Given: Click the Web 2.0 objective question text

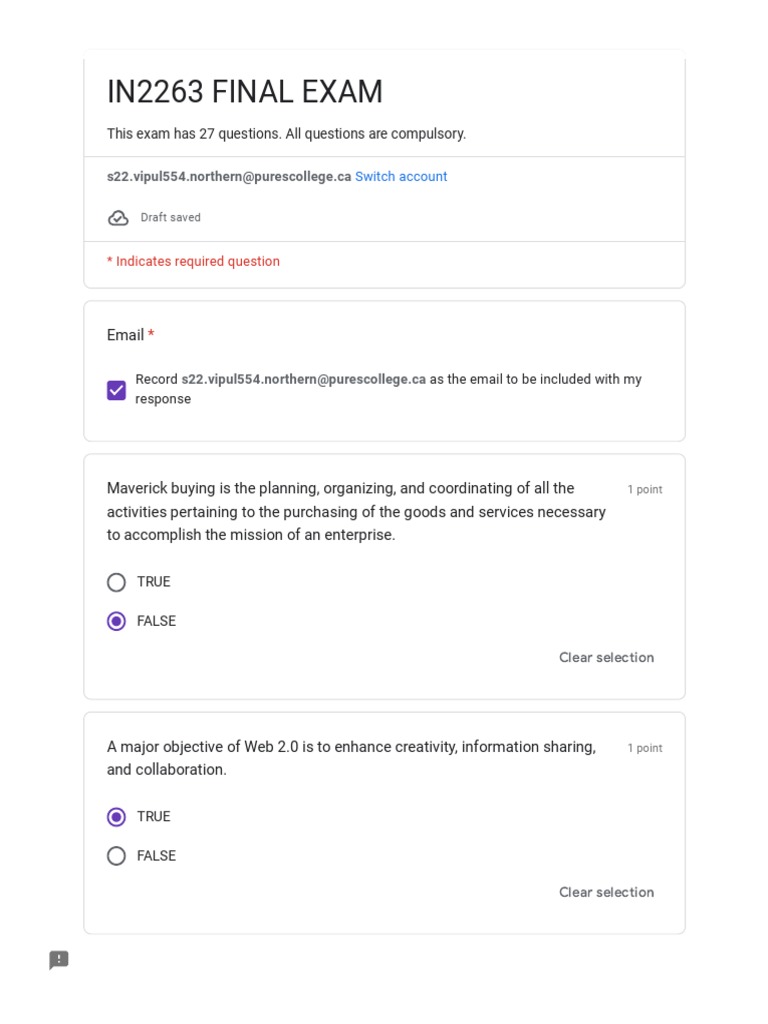Looking at the screenshot, I should tap(351, 758).
